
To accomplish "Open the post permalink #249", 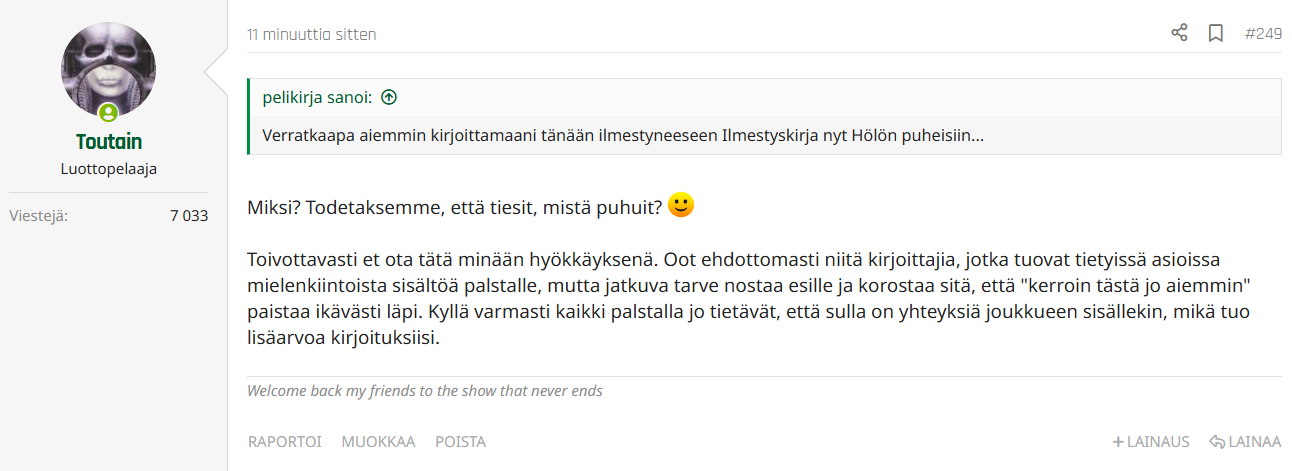I will (1263, 34).
